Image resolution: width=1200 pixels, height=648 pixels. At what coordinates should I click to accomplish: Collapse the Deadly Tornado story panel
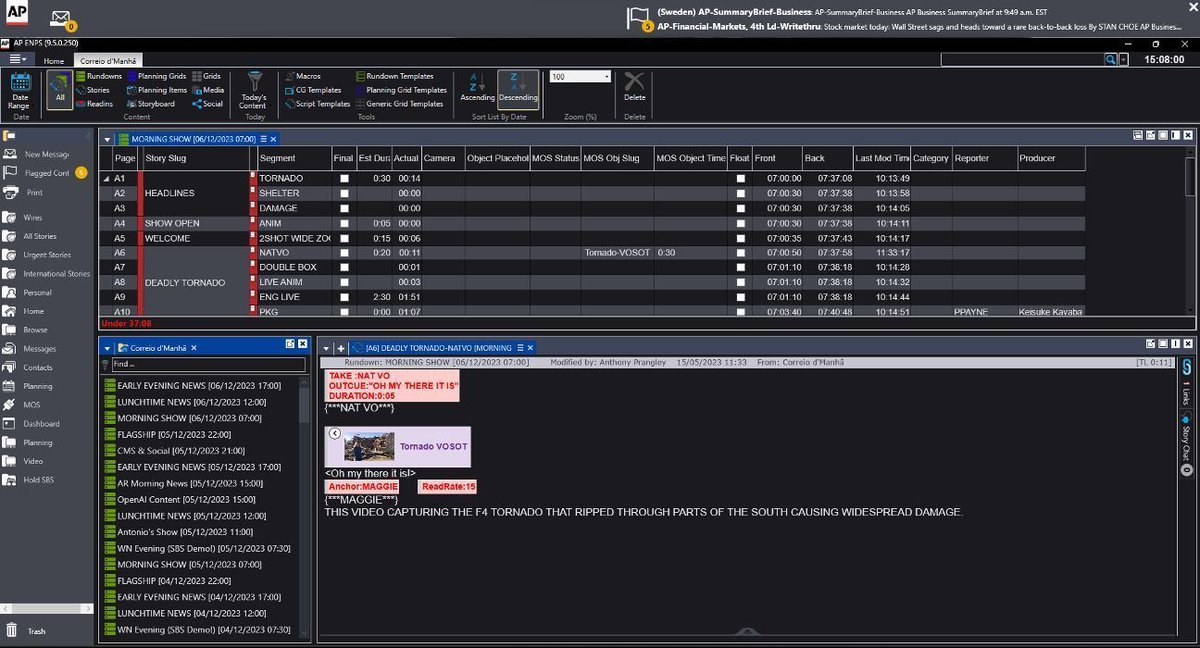pos(326,347)
